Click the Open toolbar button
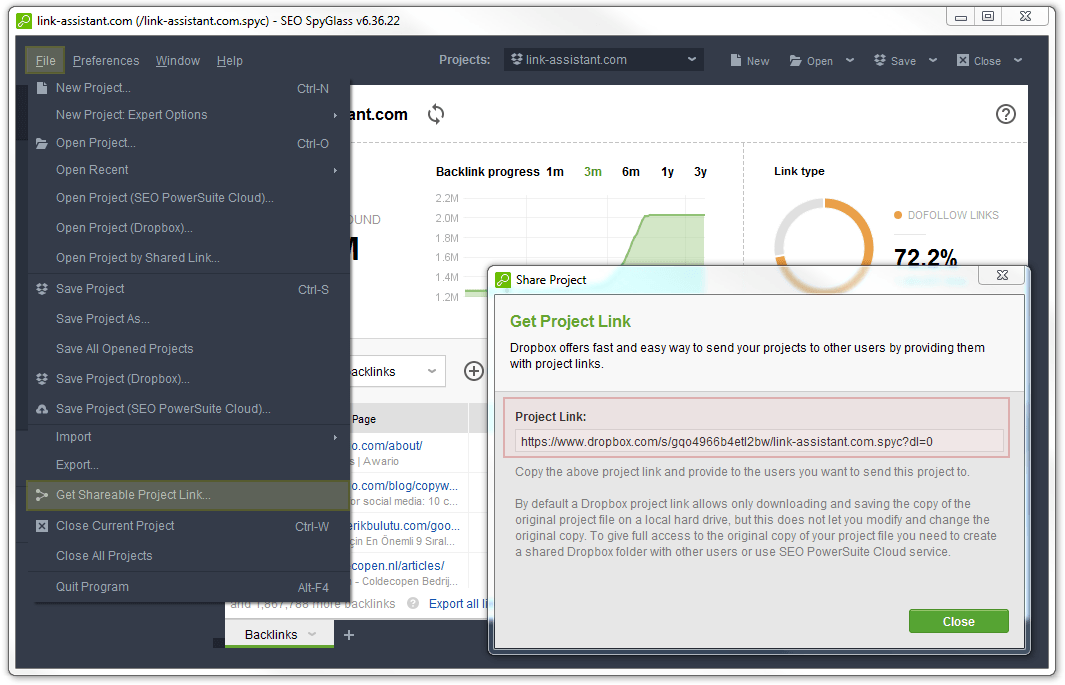The width and height of the screenshot is (1065, 685). pyautogui.click(x=811, y=60)
